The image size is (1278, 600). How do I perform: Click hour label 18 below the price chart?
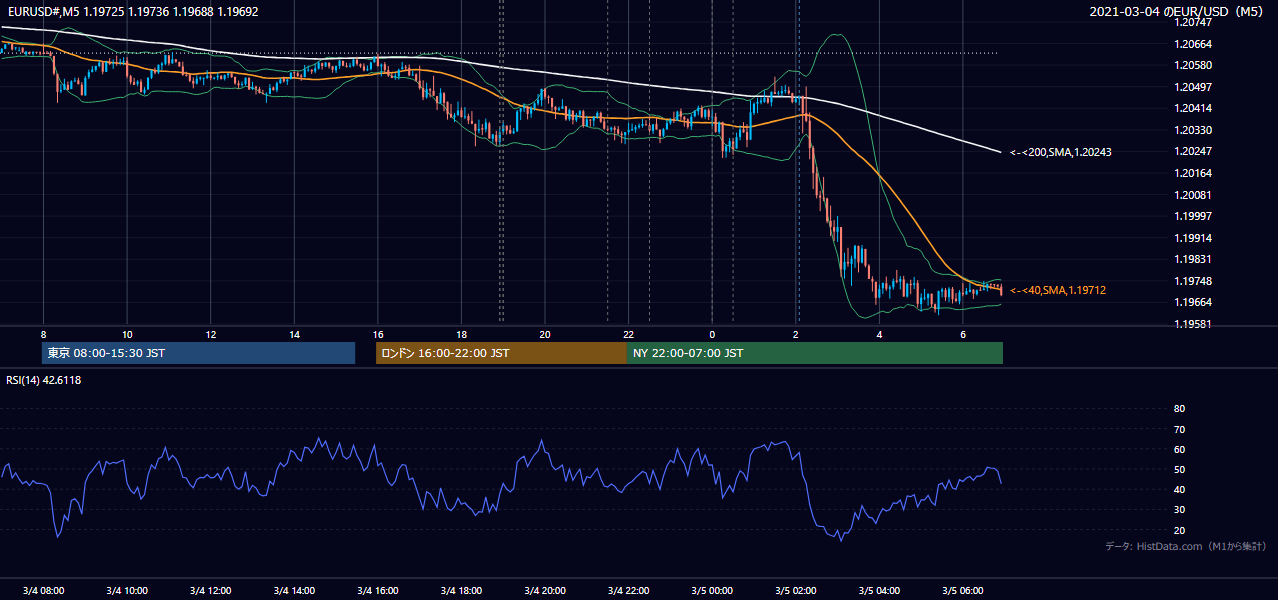click(461, 334)
